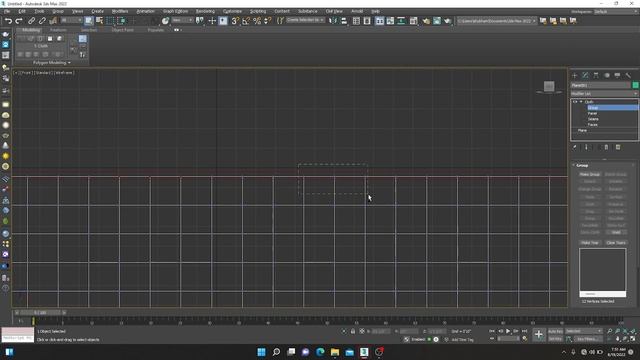Open the Modifiers menu
Image resolution: width=640 pixels, height=360 pixels.
pos(120,11)
